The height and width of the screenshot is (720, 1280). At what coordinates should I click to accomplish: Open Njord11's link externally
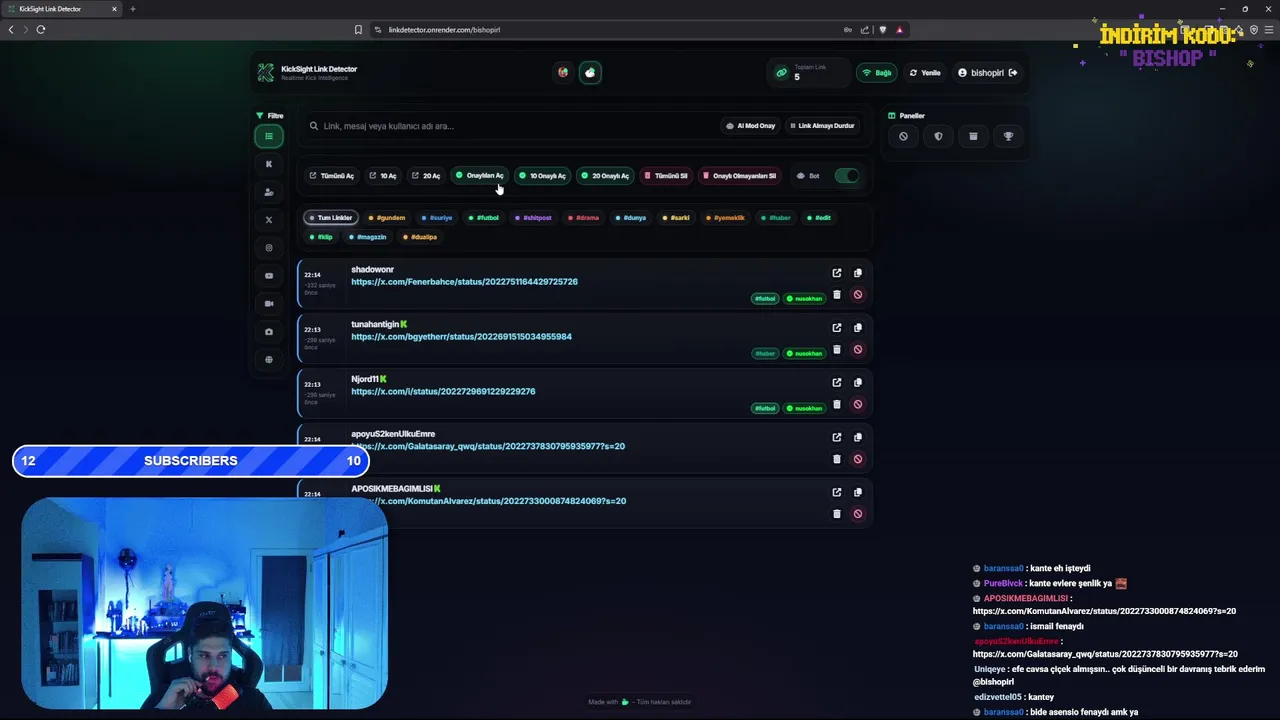837,383
